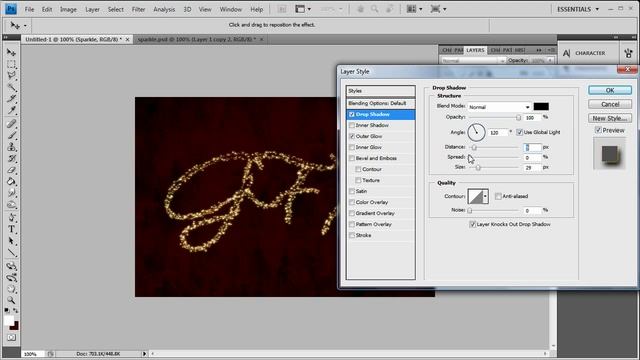This screenshot has width=640, height=360.
Task: Open the Contour picker dropdown arrow
Action: pyautogui.click(x=485, y=196)
